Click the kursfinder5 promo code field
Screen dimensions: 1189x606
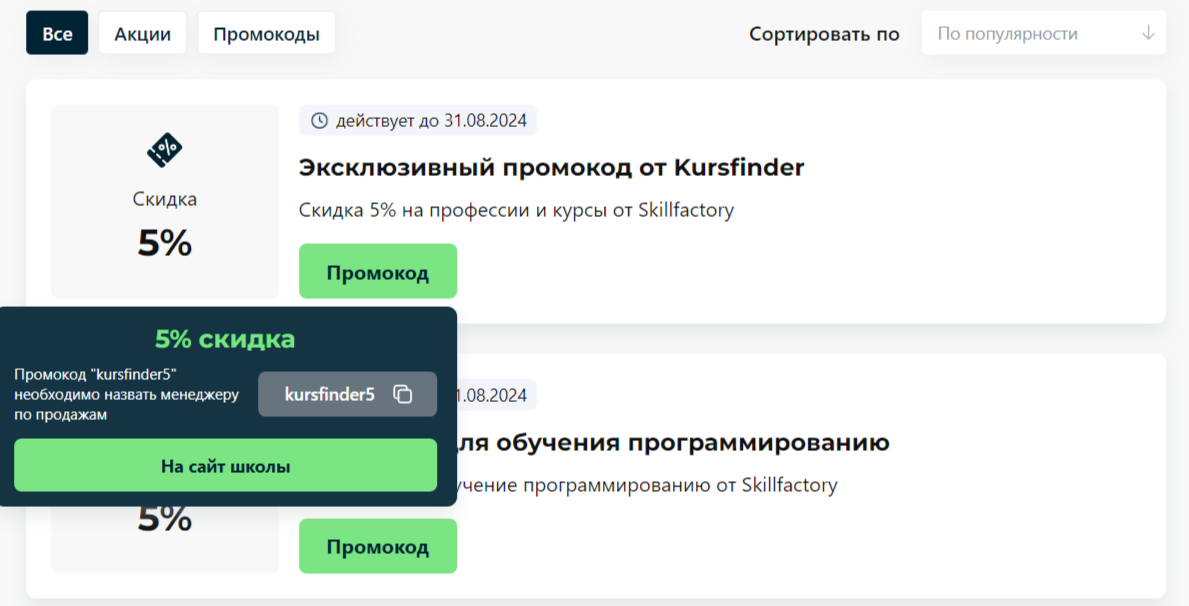[x=330, y=394]
